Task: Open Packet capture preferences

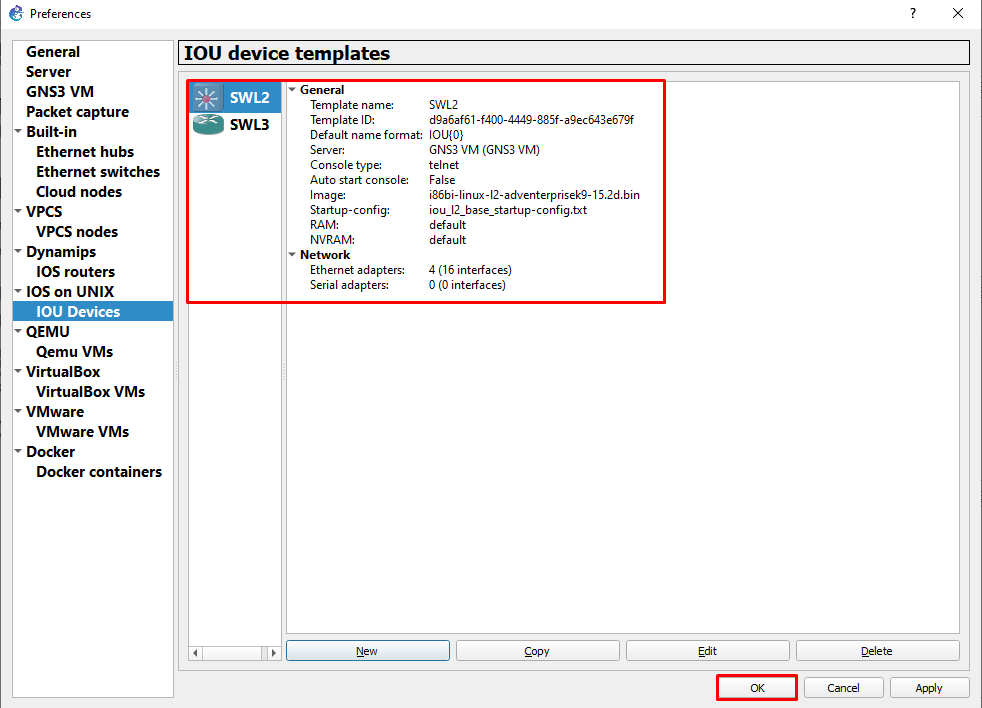Action: pos(77,112)
